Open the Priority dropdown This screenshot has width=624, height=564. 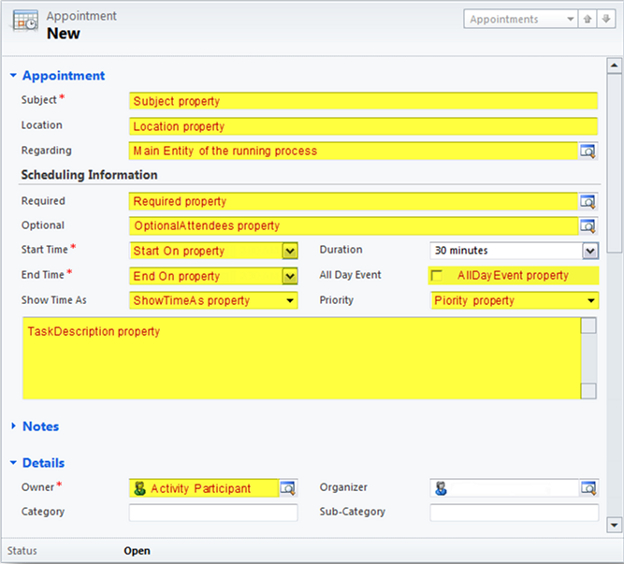(x=590, y=301)
